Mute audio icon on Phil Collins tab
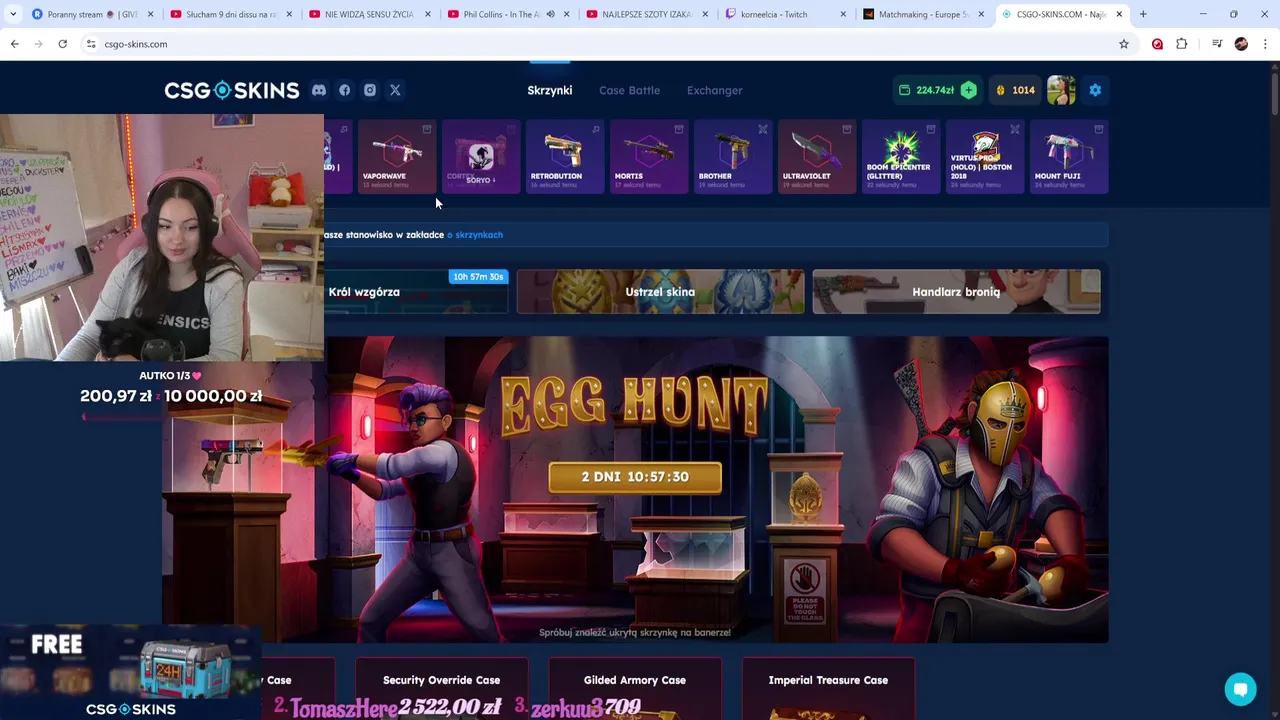Screen dimensions: 1280x720 point(550,14)
